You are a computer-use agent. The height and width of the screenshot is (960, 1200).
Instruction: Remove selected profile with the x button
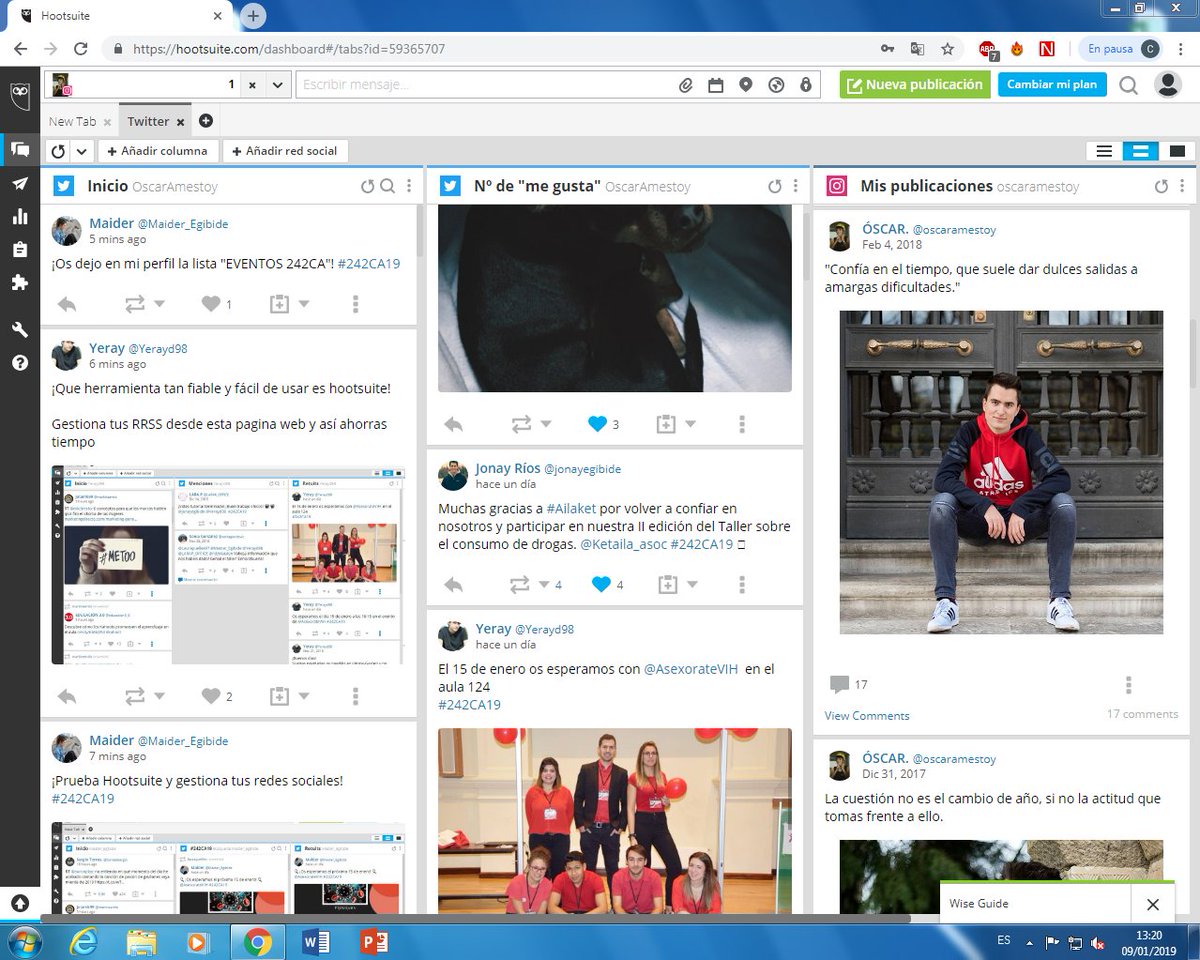[252, 85]
